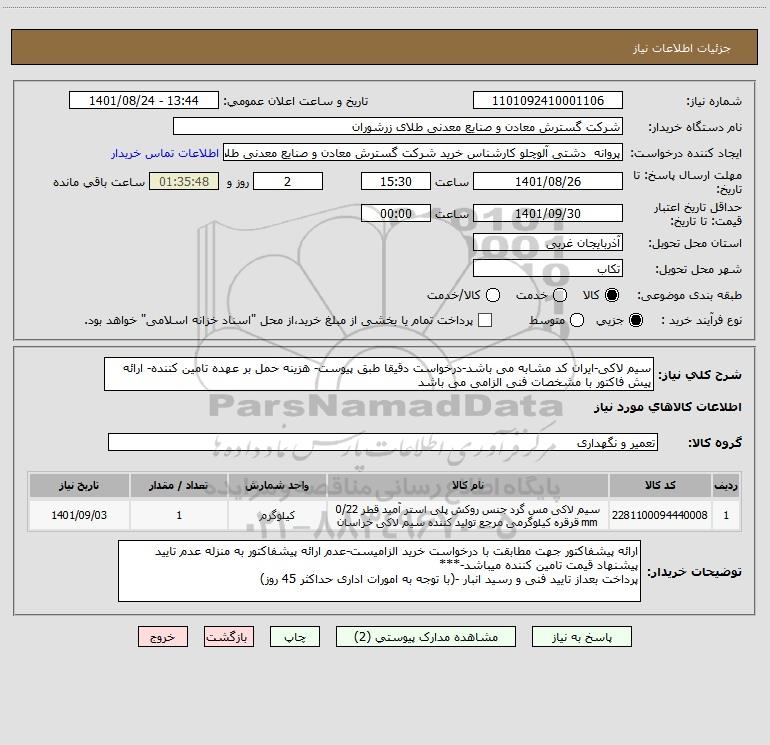Click the remaining time countdown 01:35:48
This screenshot has height=745, width=770.
click(184, 182)
